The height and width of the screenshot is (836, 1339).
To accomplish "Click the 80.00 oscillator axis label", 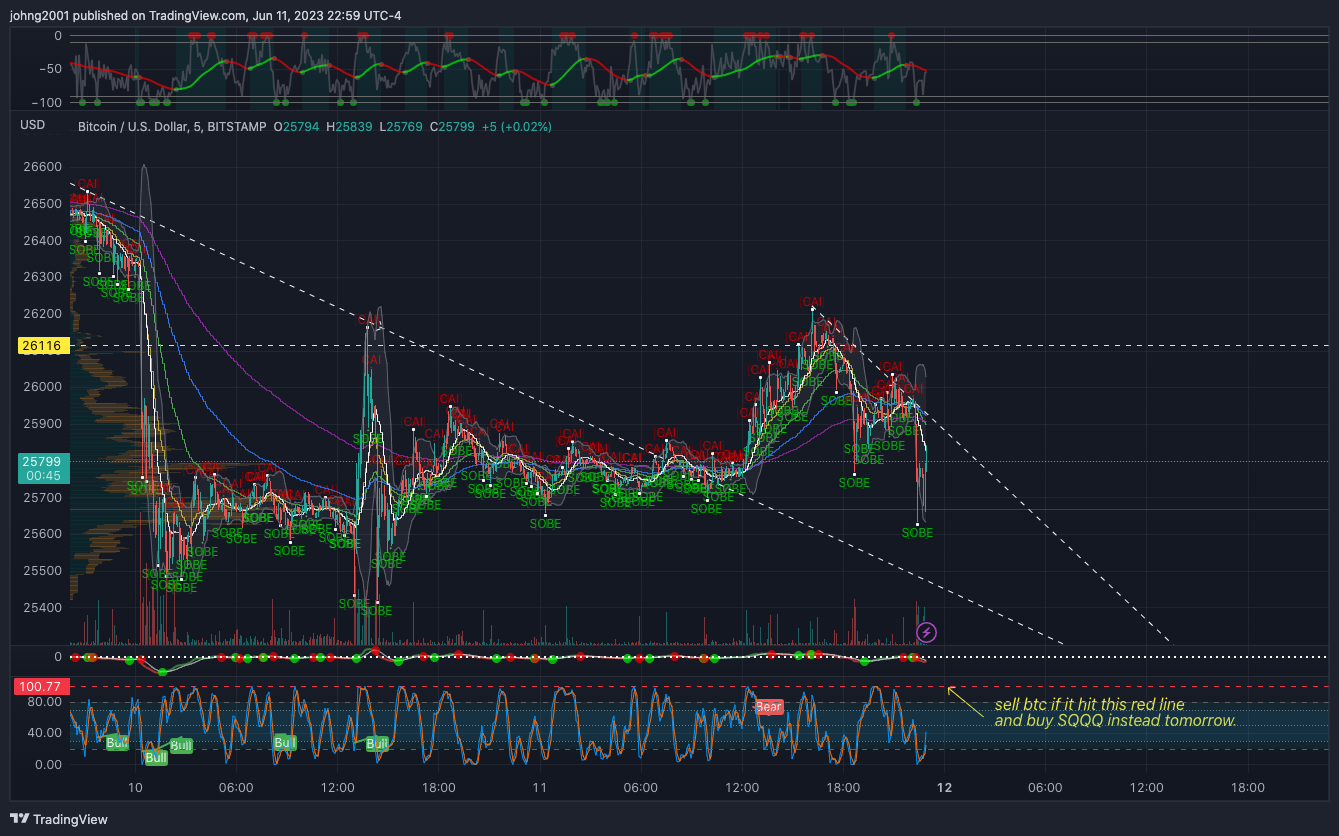I will click(45, 702).
